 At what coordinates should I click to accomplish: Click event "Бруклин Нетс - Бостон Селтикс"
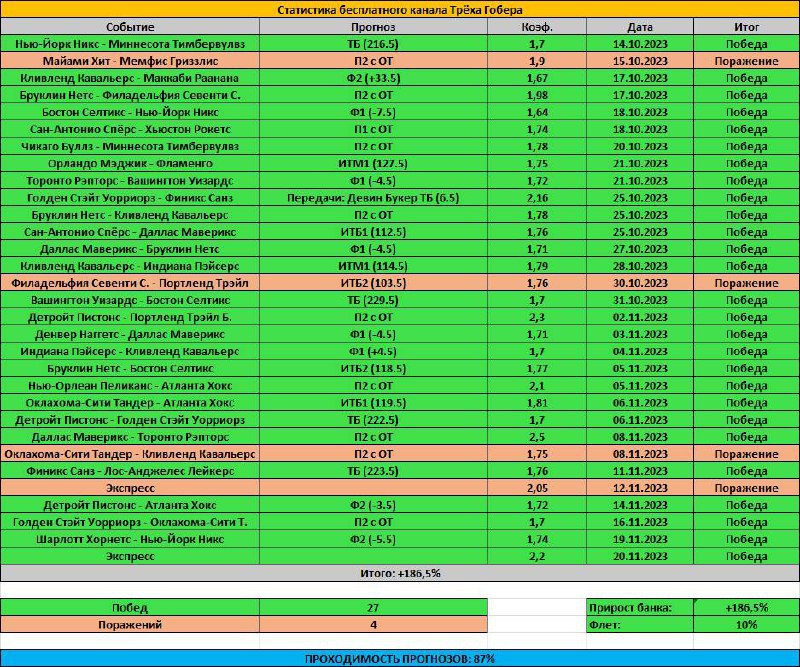(x=130, y=368)
